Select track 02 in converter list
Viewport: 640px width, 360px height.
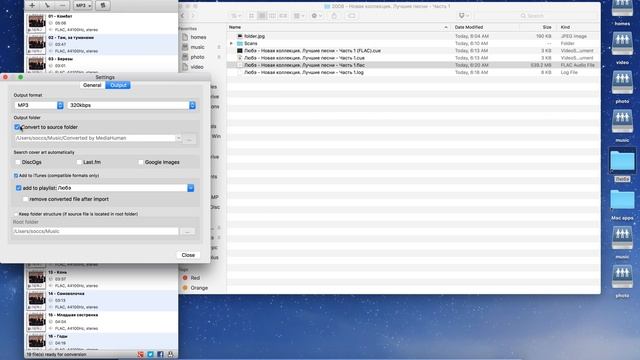coord(102,44)
